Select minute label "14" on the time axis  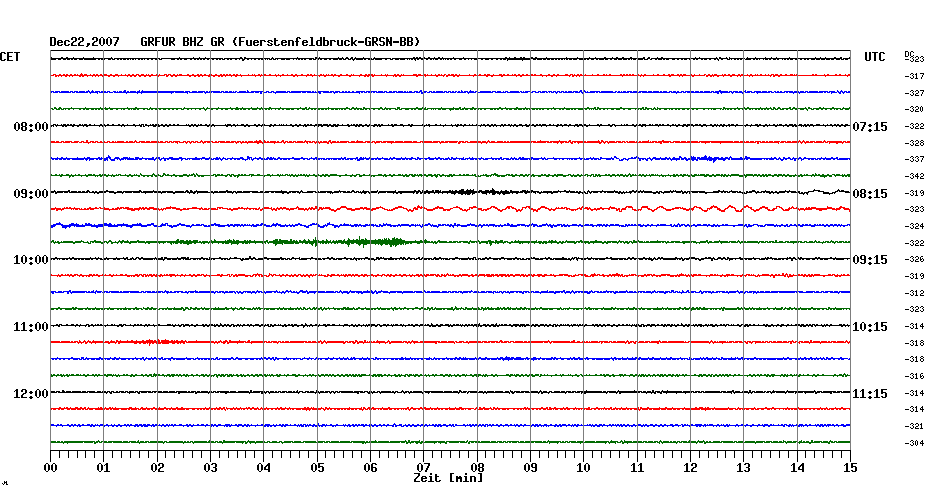[x=797, y=468]
